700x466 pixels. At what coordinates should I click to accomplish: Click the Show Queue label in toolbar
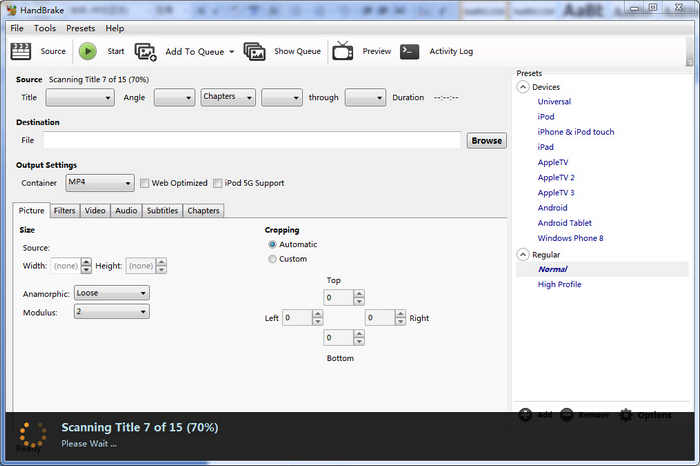(297, 51)
